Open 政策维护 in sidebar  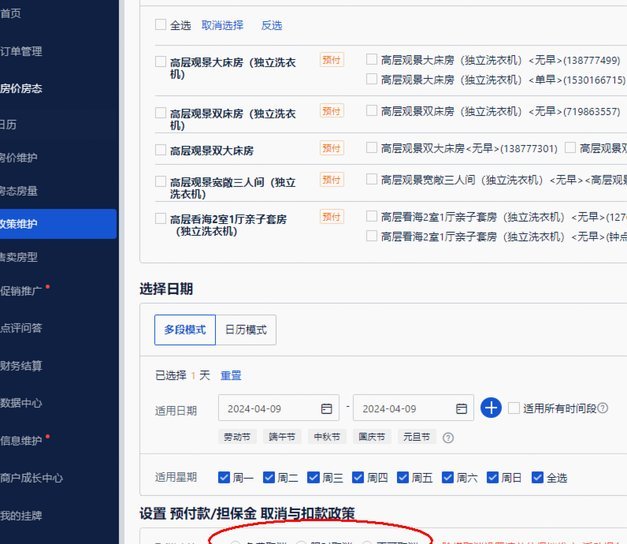(x=58, y=224)
